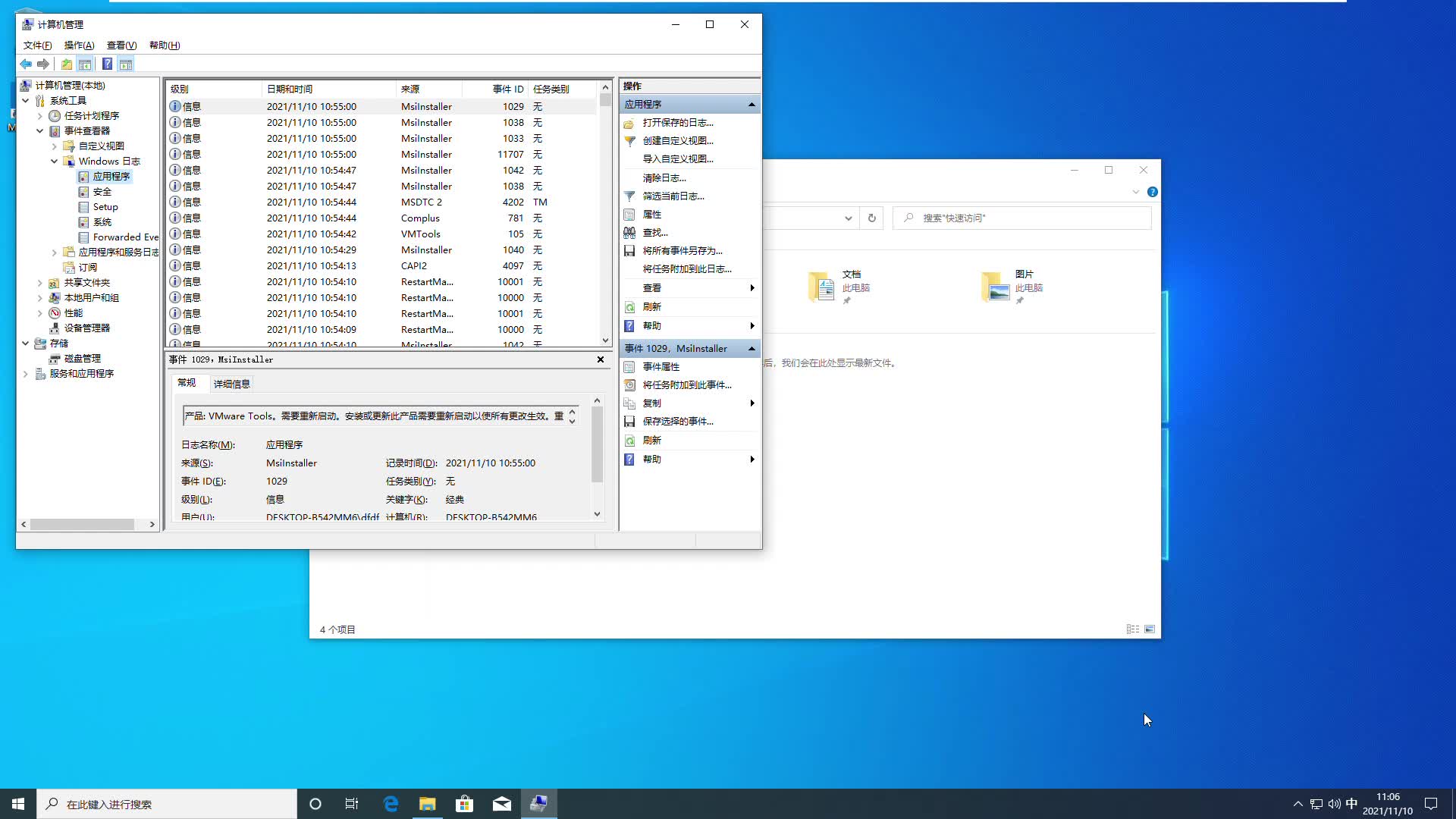
Task: Select the 系统 log in the tree
Action: 102,222
